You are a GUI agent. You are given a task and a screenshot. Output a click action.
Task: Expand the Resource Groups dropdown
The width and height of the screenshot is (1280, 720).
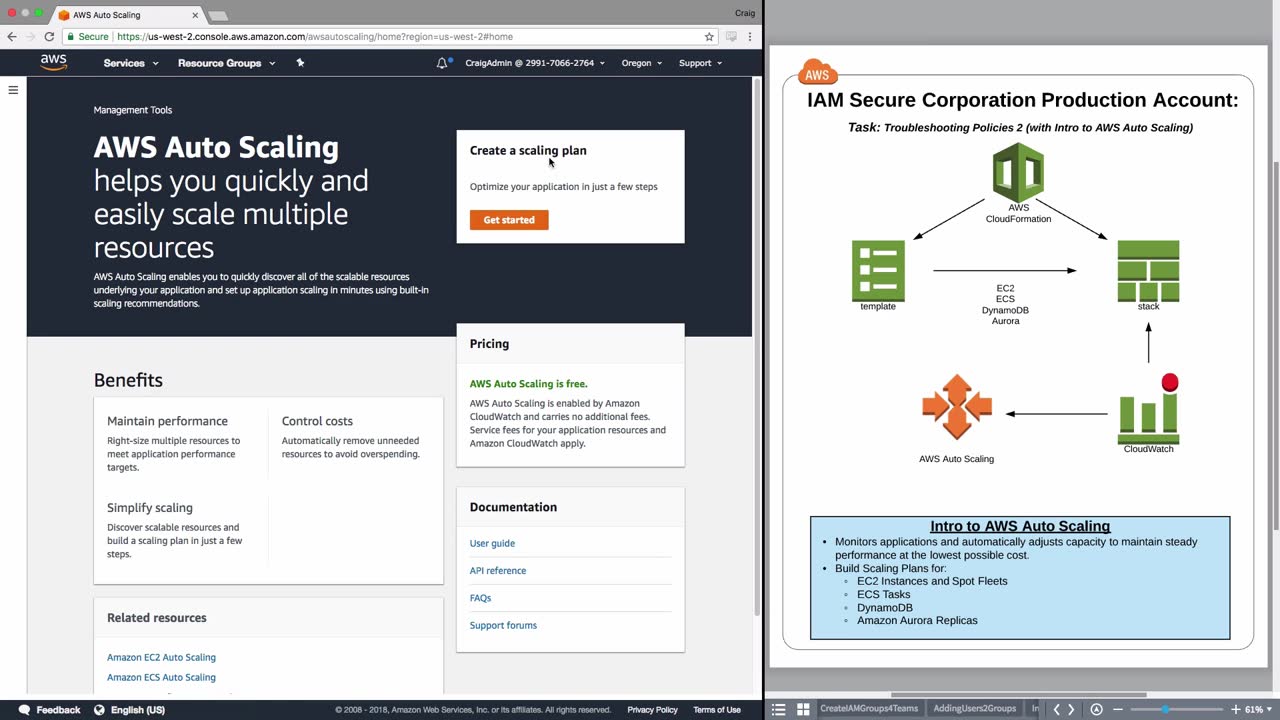click(x=226, y=63)
